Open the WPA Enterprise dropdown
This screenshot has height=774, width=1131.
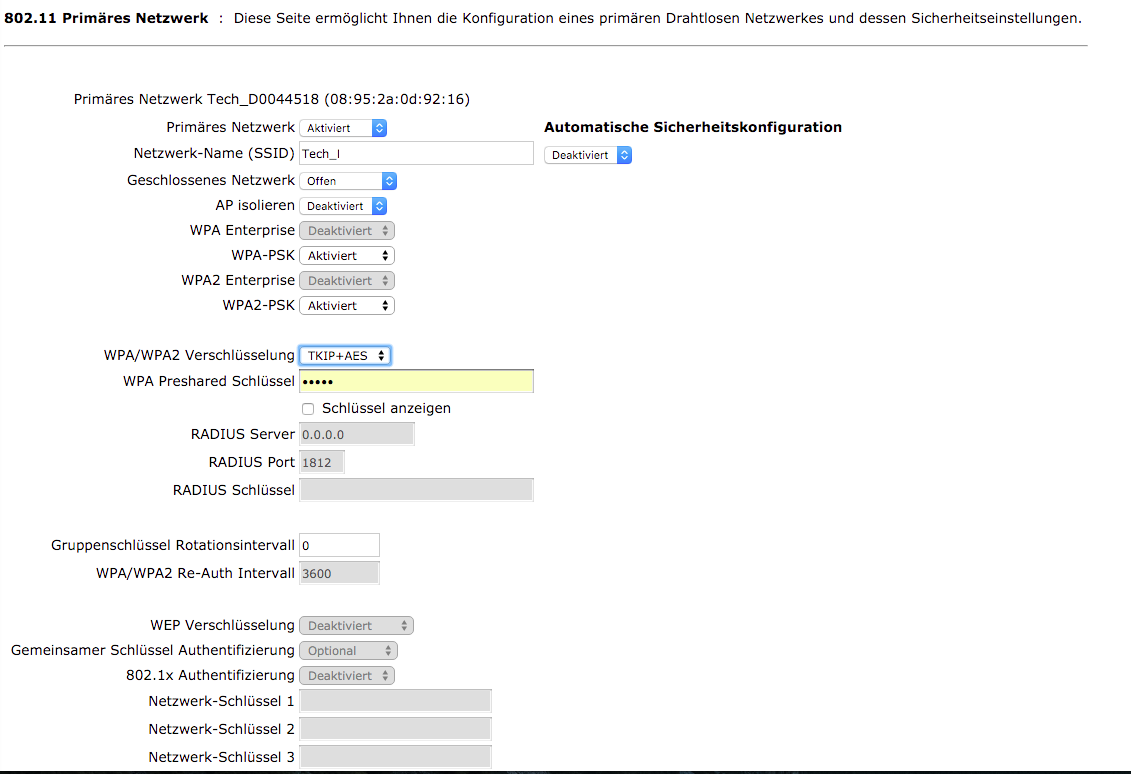[347, 231]
